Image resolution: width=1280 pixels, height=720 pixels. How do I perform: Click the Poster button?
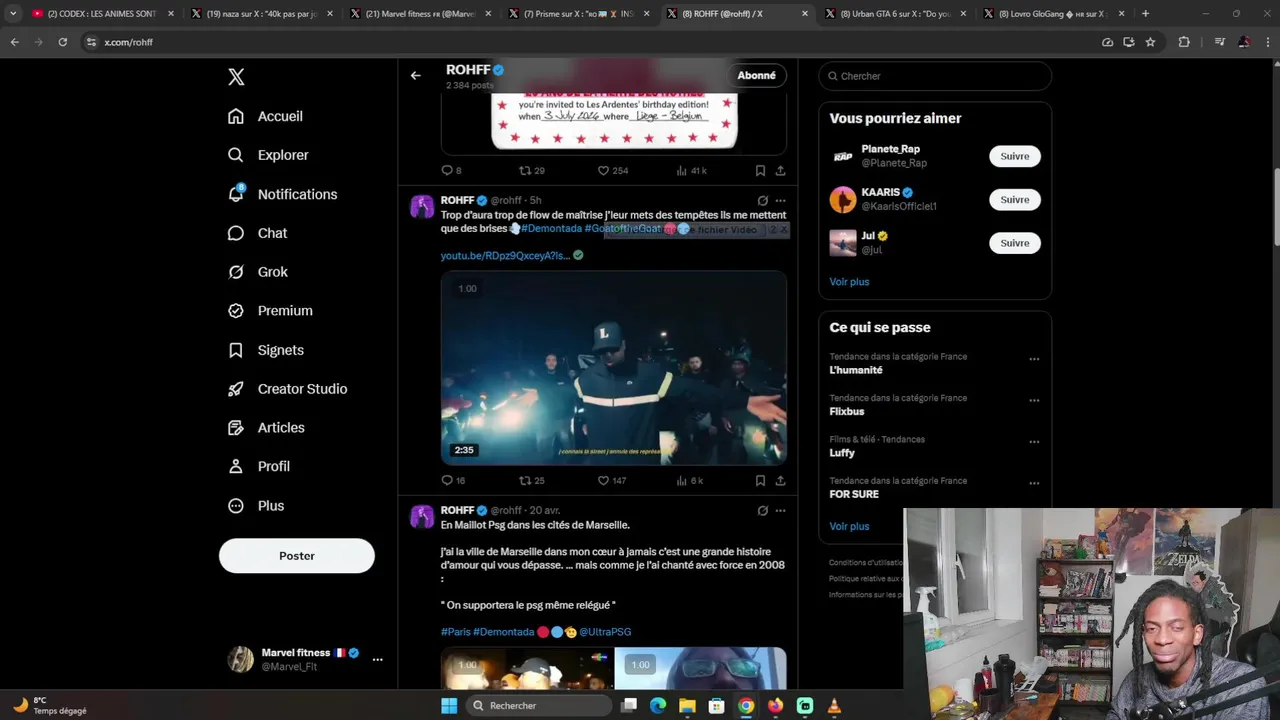pos(297,556)
